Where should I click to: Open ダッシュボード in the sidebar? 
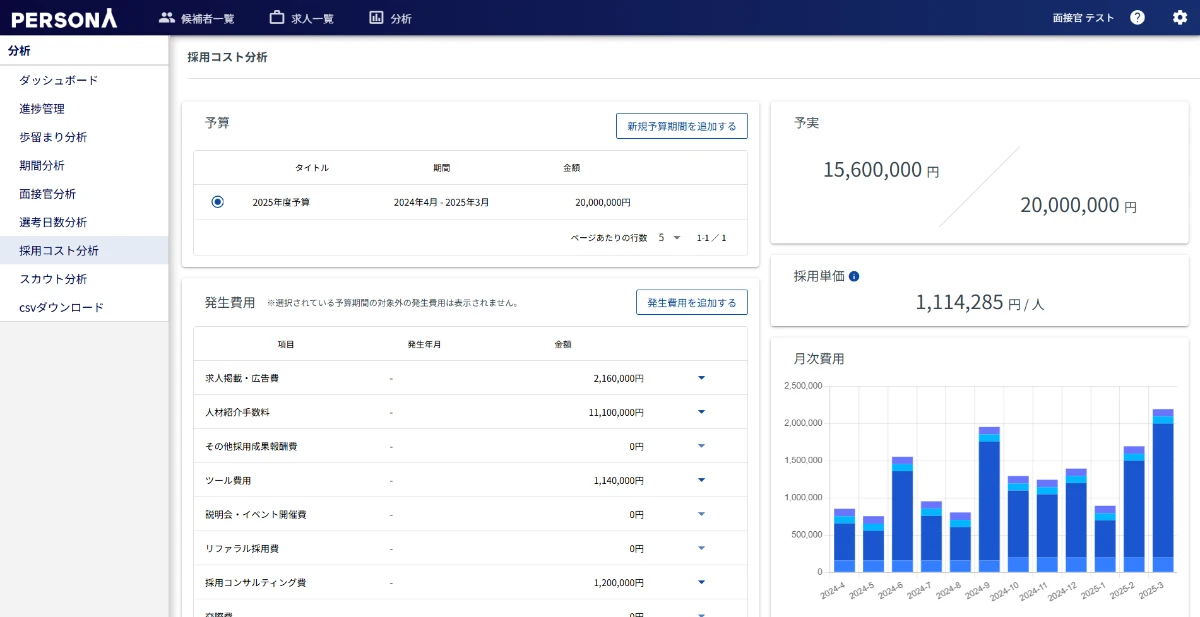[x=58, y=80]
